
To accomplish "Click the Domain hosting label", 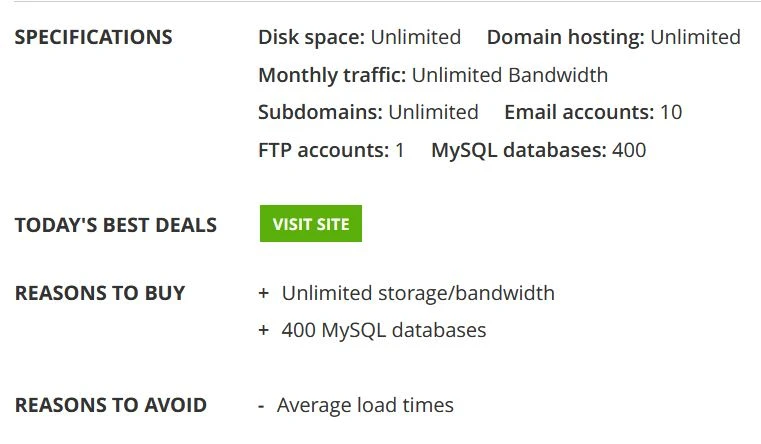I will point(566,37).
